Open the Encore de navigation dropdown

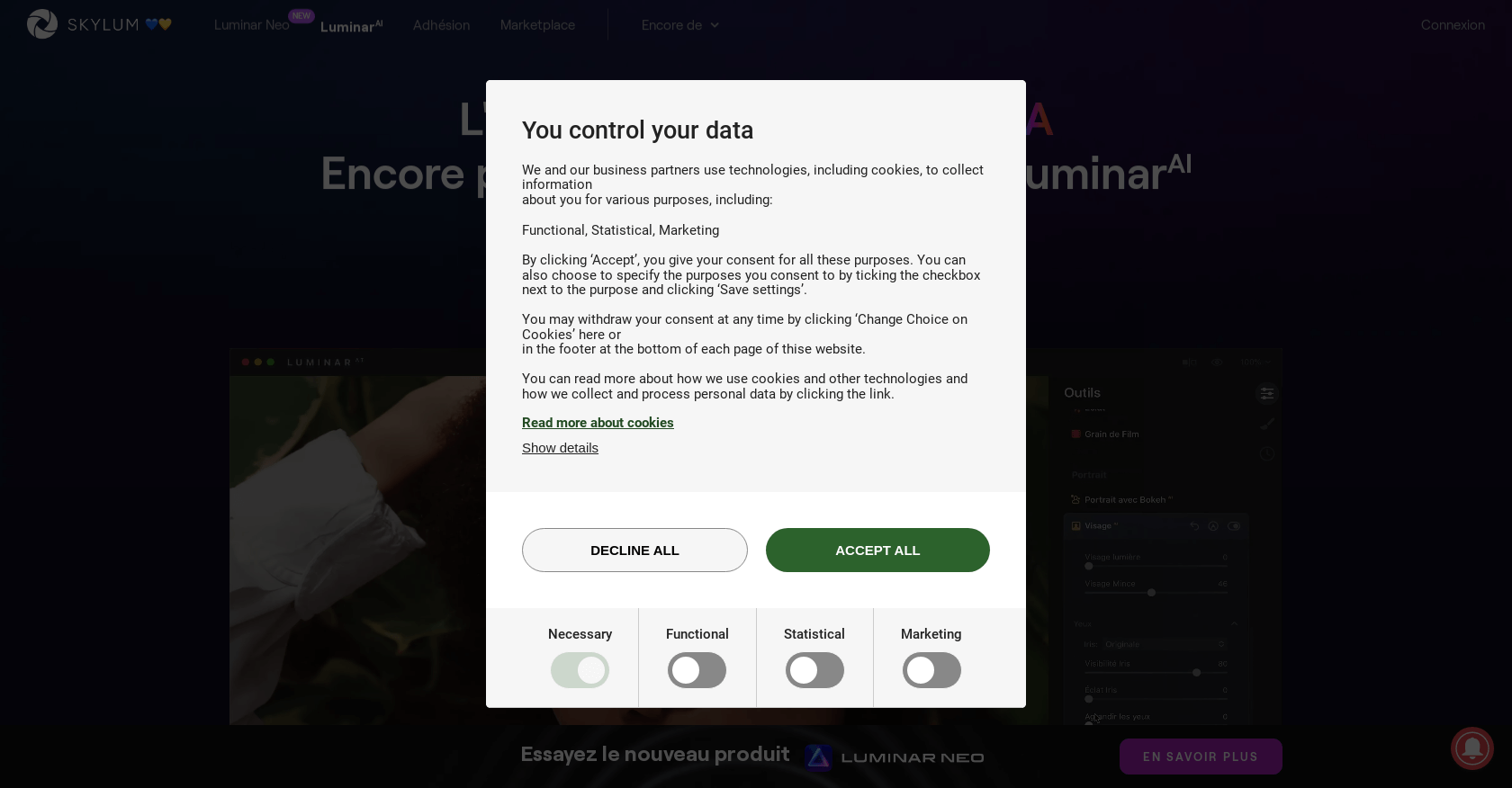(679, 24)
